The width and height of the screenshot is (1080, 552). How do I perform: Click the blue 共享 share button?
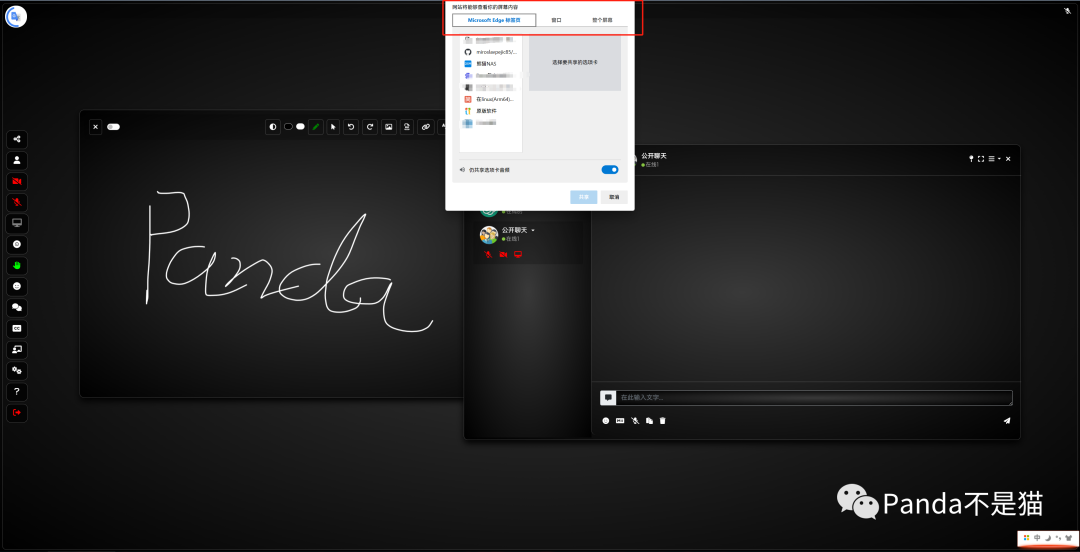click(583, 197)
